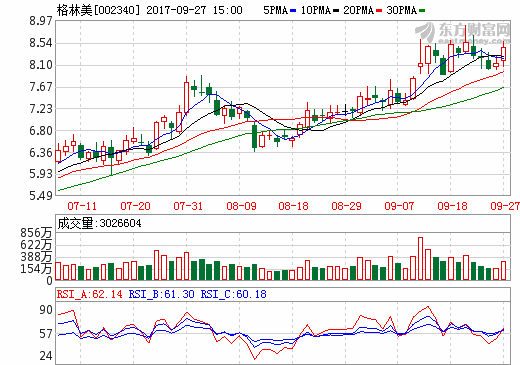Click the 10PMA legend label

(315, 10)
